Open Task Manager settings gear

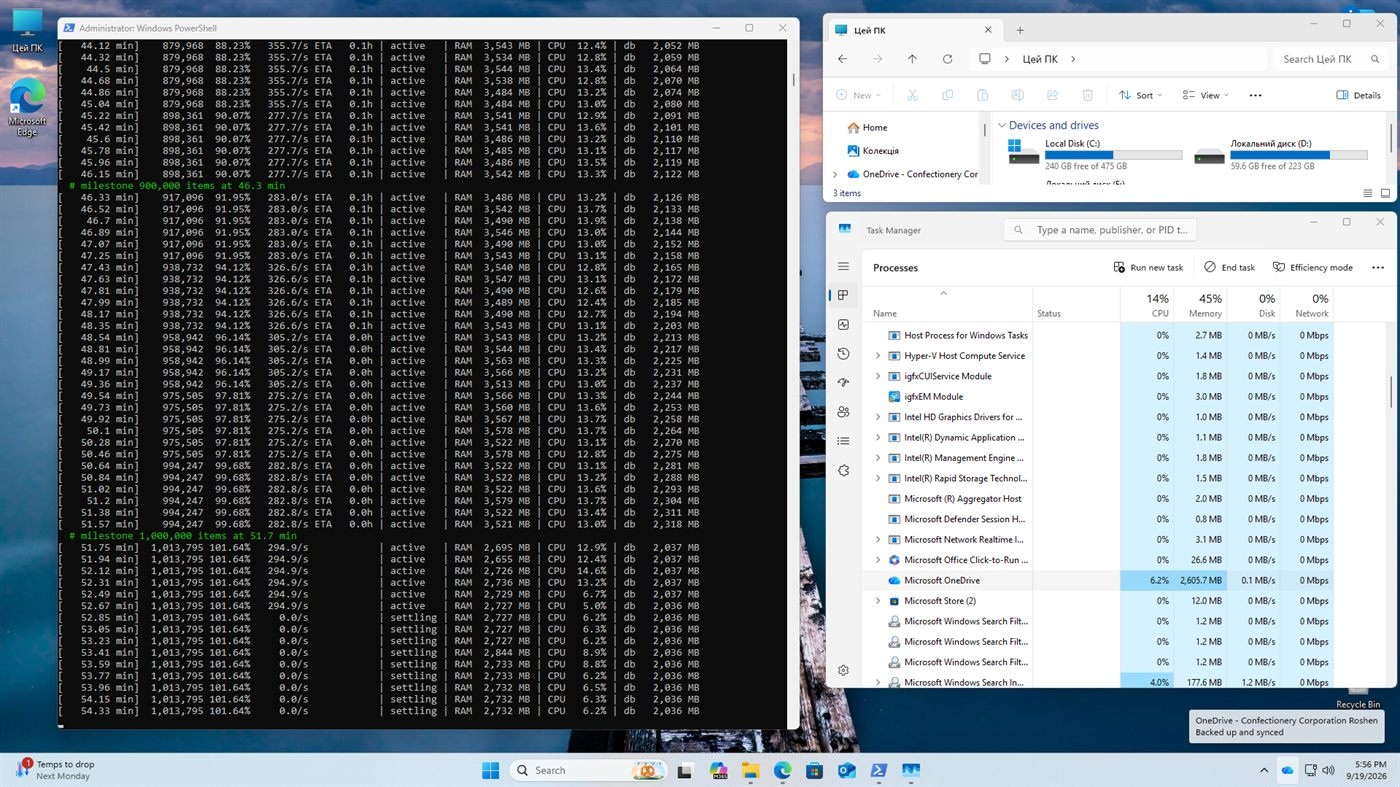[843, 670]
